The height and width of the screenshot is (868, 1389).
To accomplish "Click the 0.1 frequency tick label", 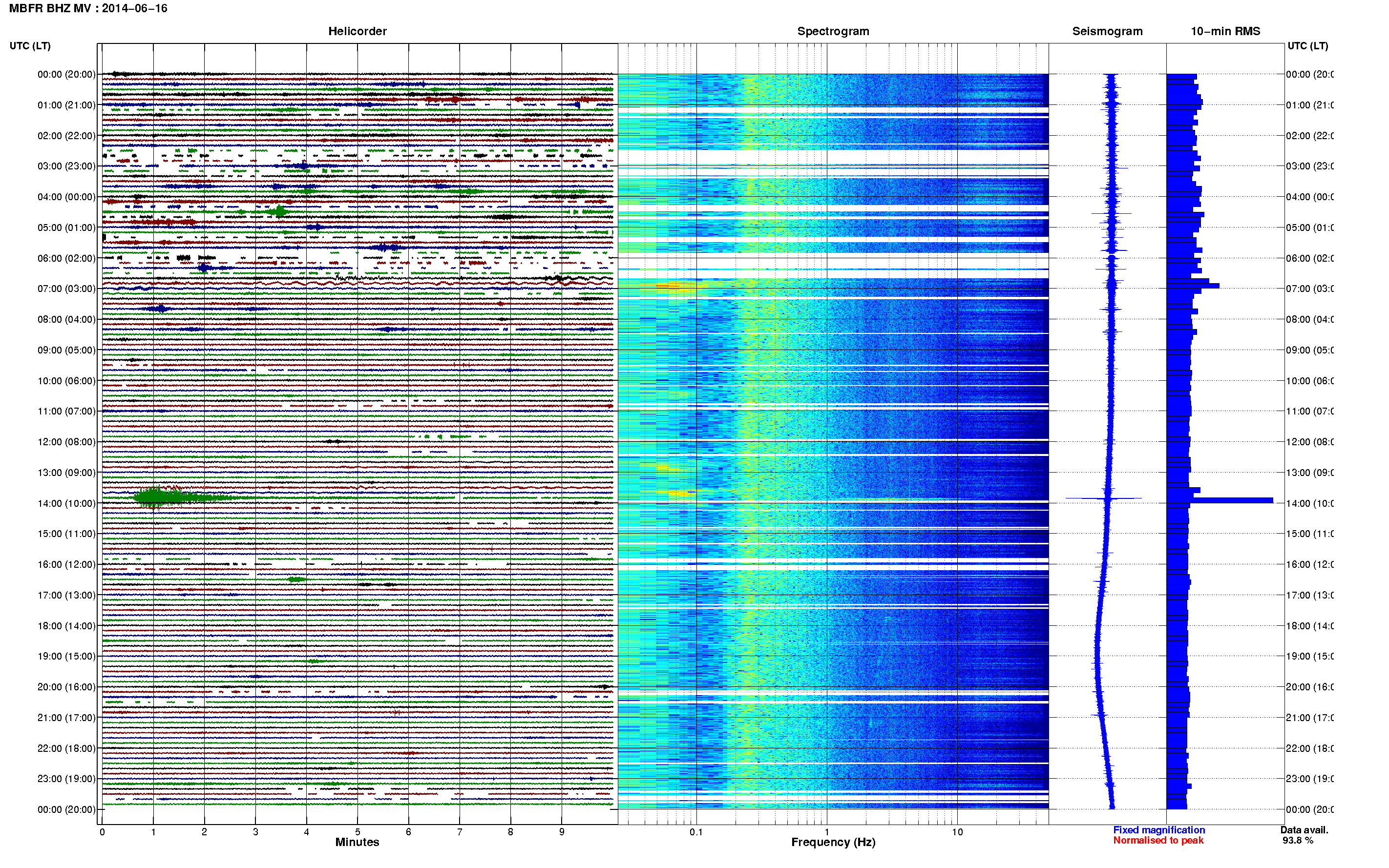I will 696,832.
